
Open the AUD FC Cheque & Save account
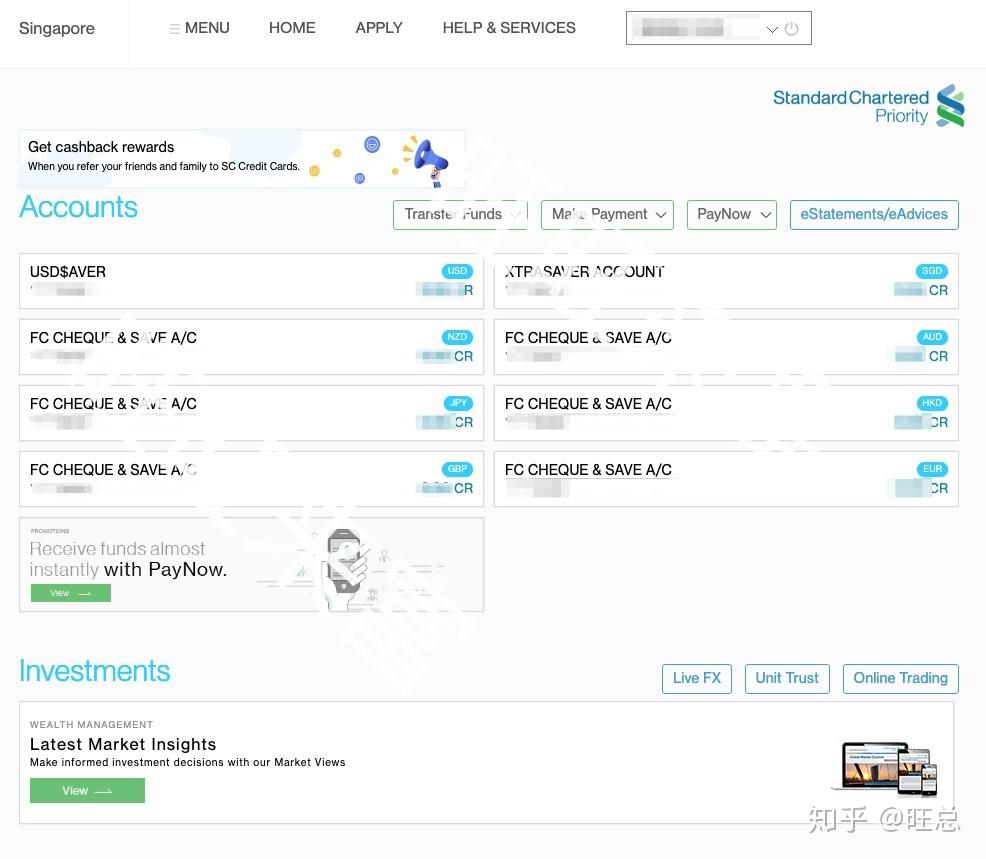pos(726,347)
